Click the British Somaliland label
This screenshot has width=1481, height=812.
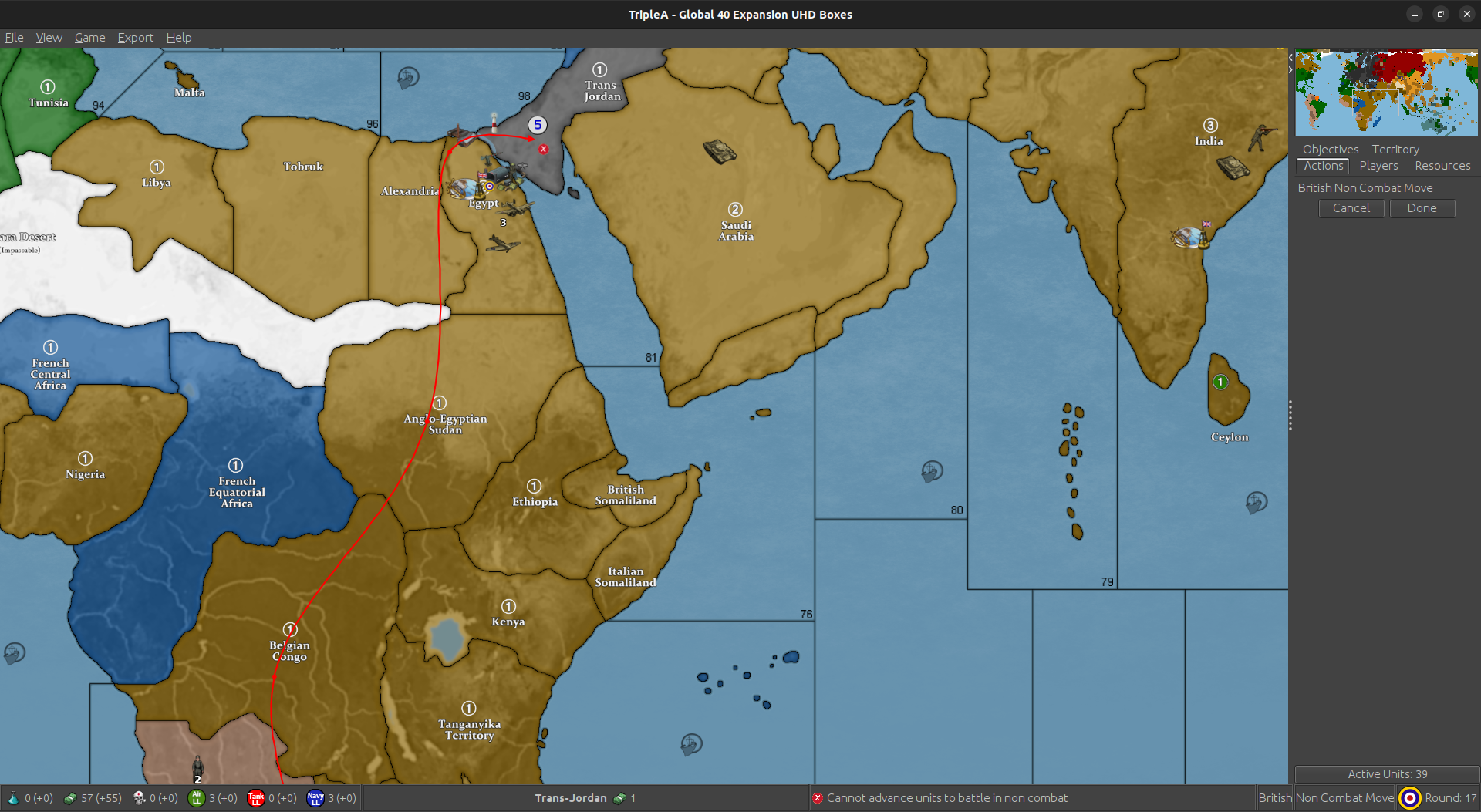(x=626, y=495)
